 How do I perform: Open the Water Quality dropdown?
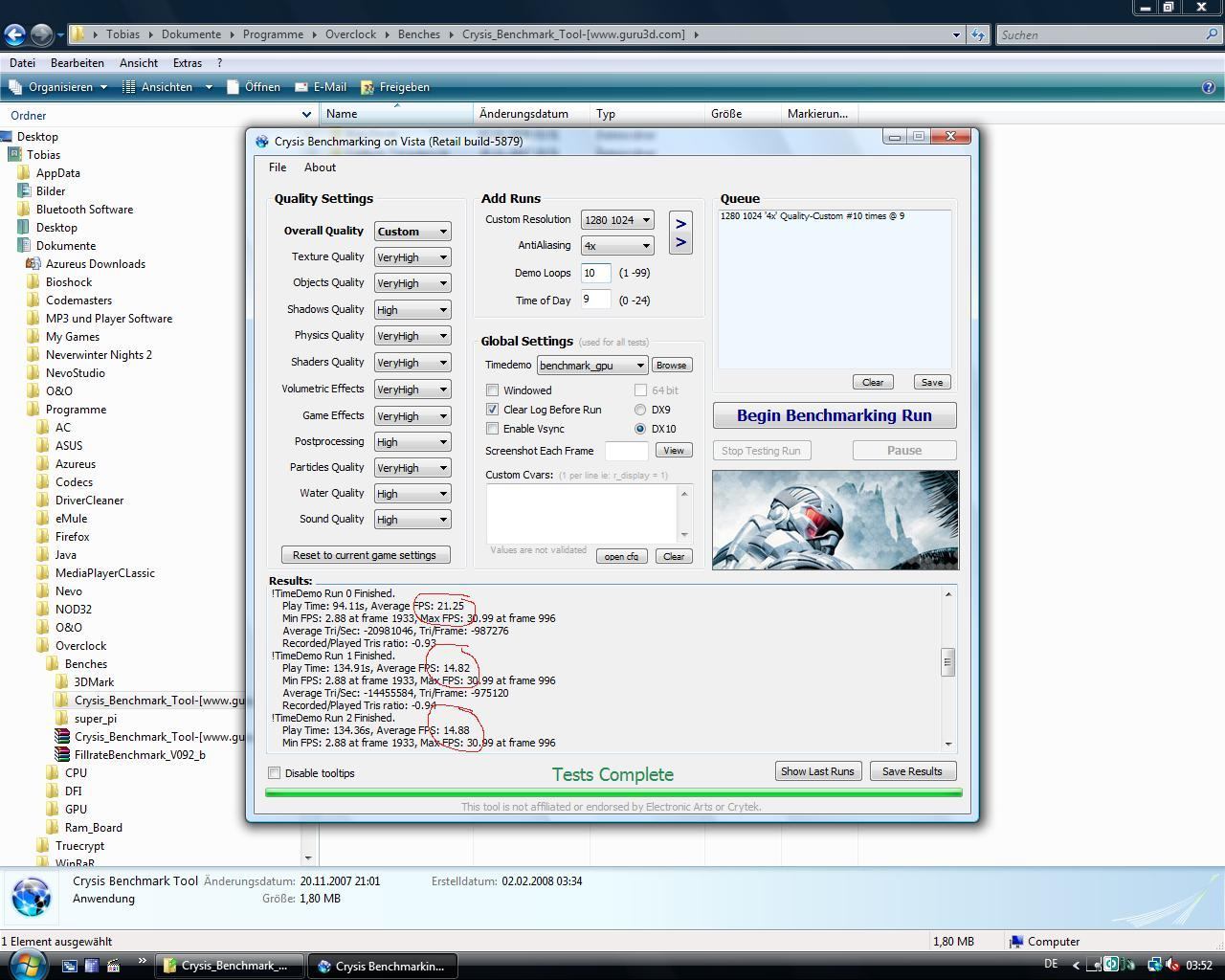pos(412,494)
